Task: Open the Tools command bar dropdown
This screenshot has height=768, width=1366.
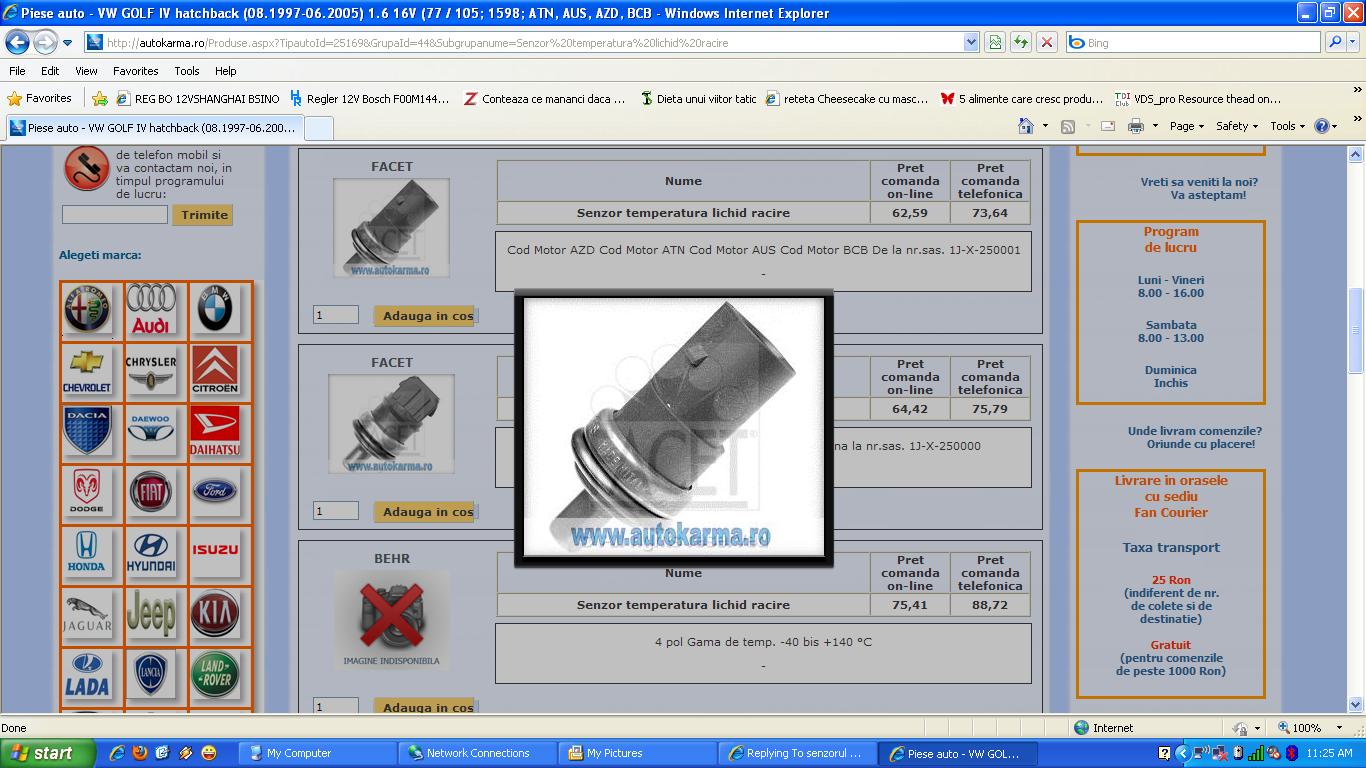Action: point(1289,126)
